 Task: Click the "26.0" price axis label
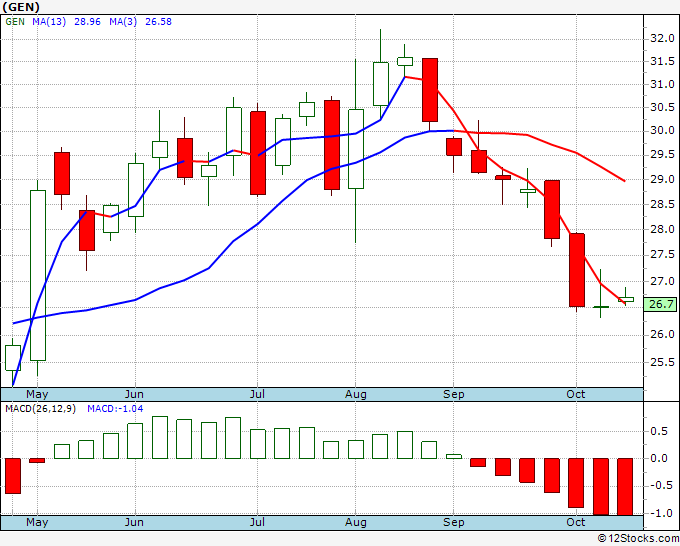point(662,334)
